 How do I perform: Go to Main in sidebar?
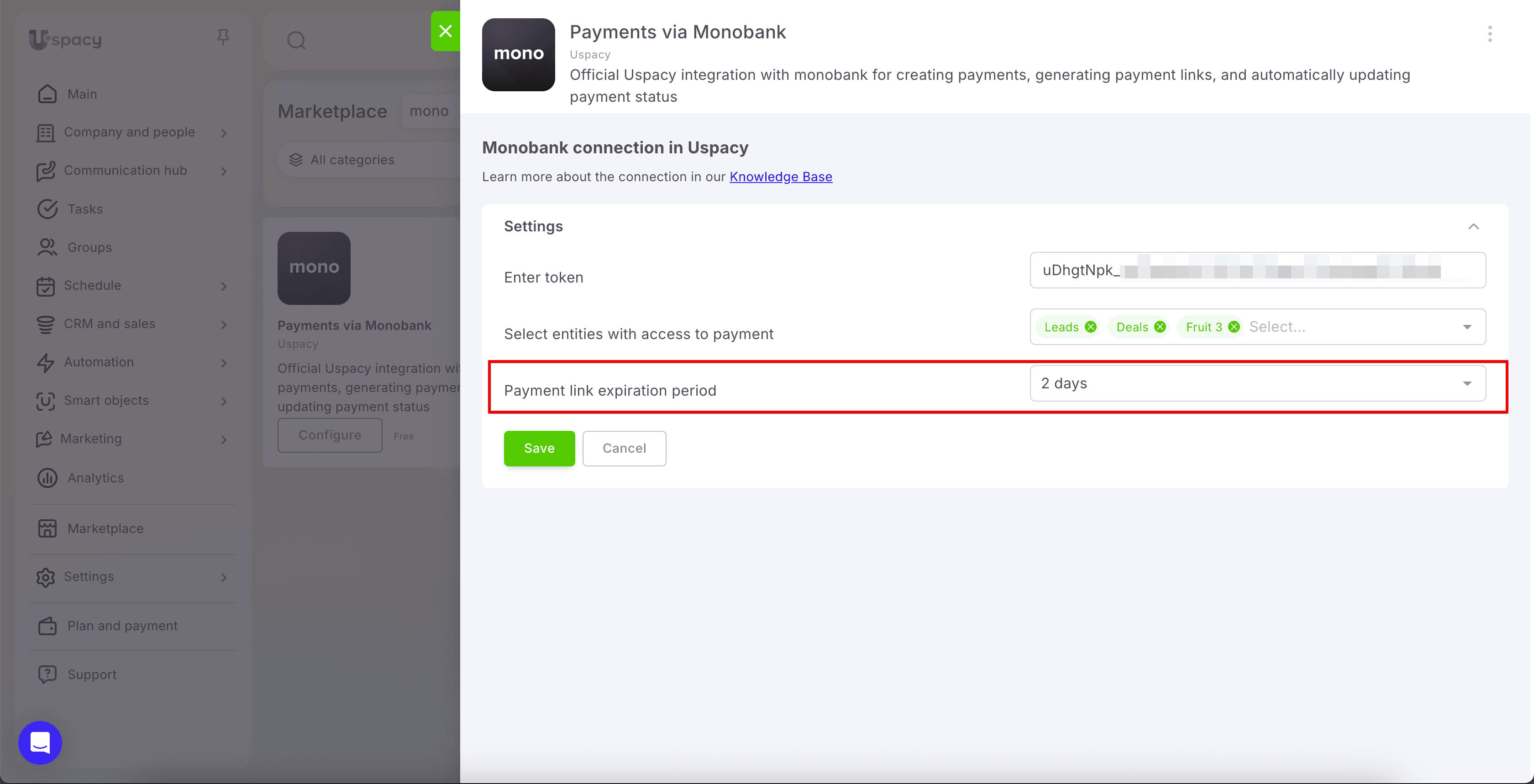(x=82, y=94)
